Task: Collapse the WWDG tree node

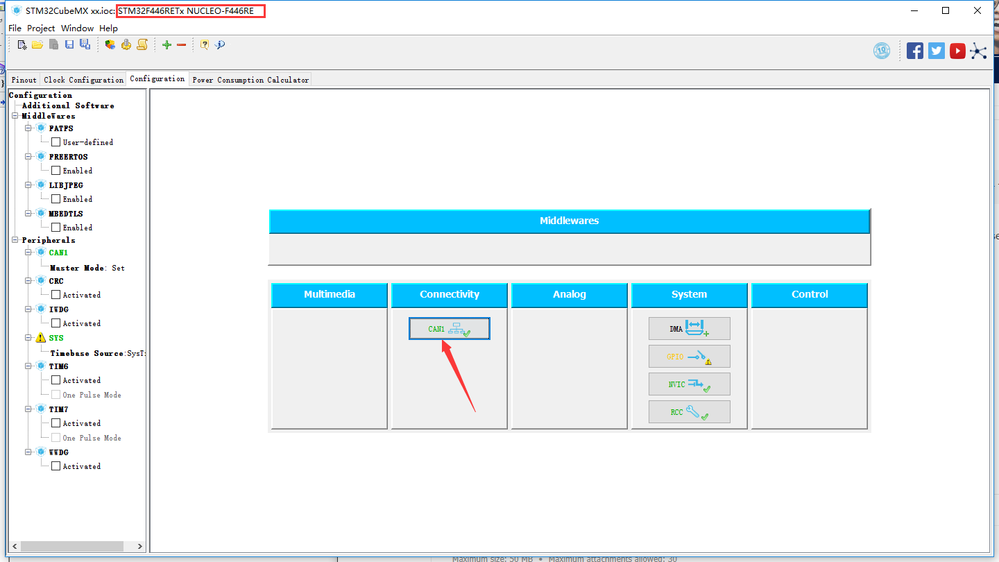Action: coord(28,452)
